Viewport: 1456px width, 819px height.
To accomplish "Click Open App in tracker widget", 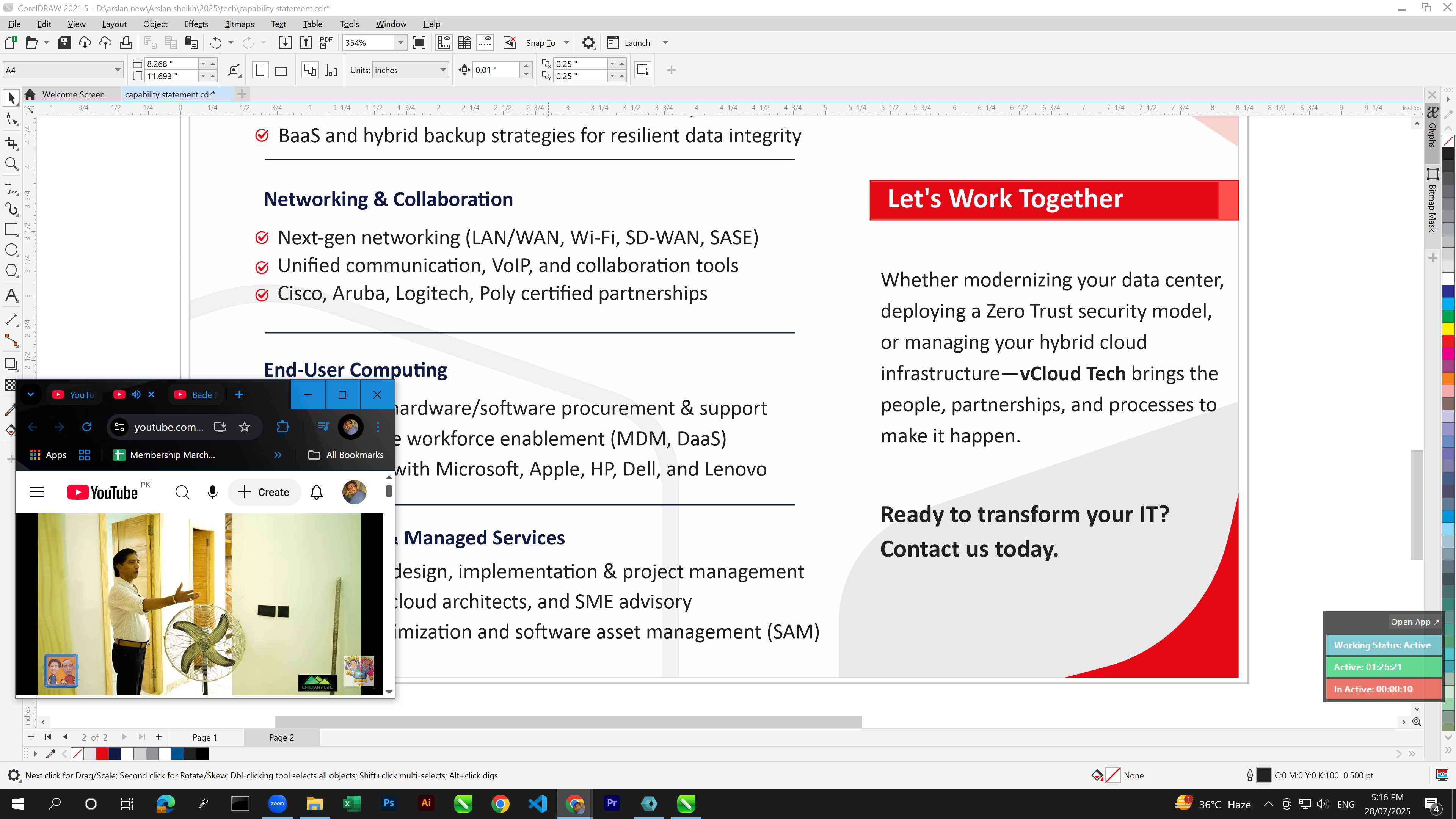I will 1414,622.
